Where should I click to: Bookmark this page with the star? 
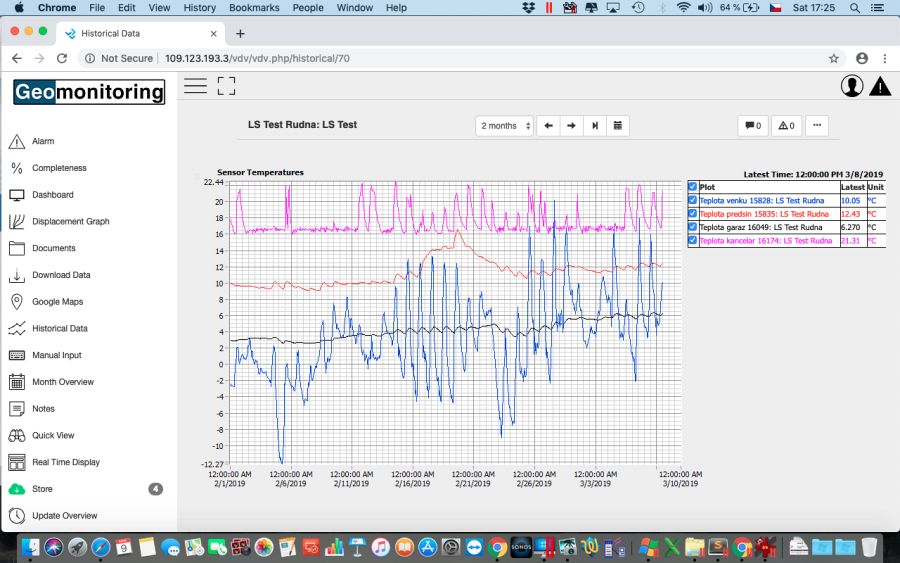pos(833,59)
